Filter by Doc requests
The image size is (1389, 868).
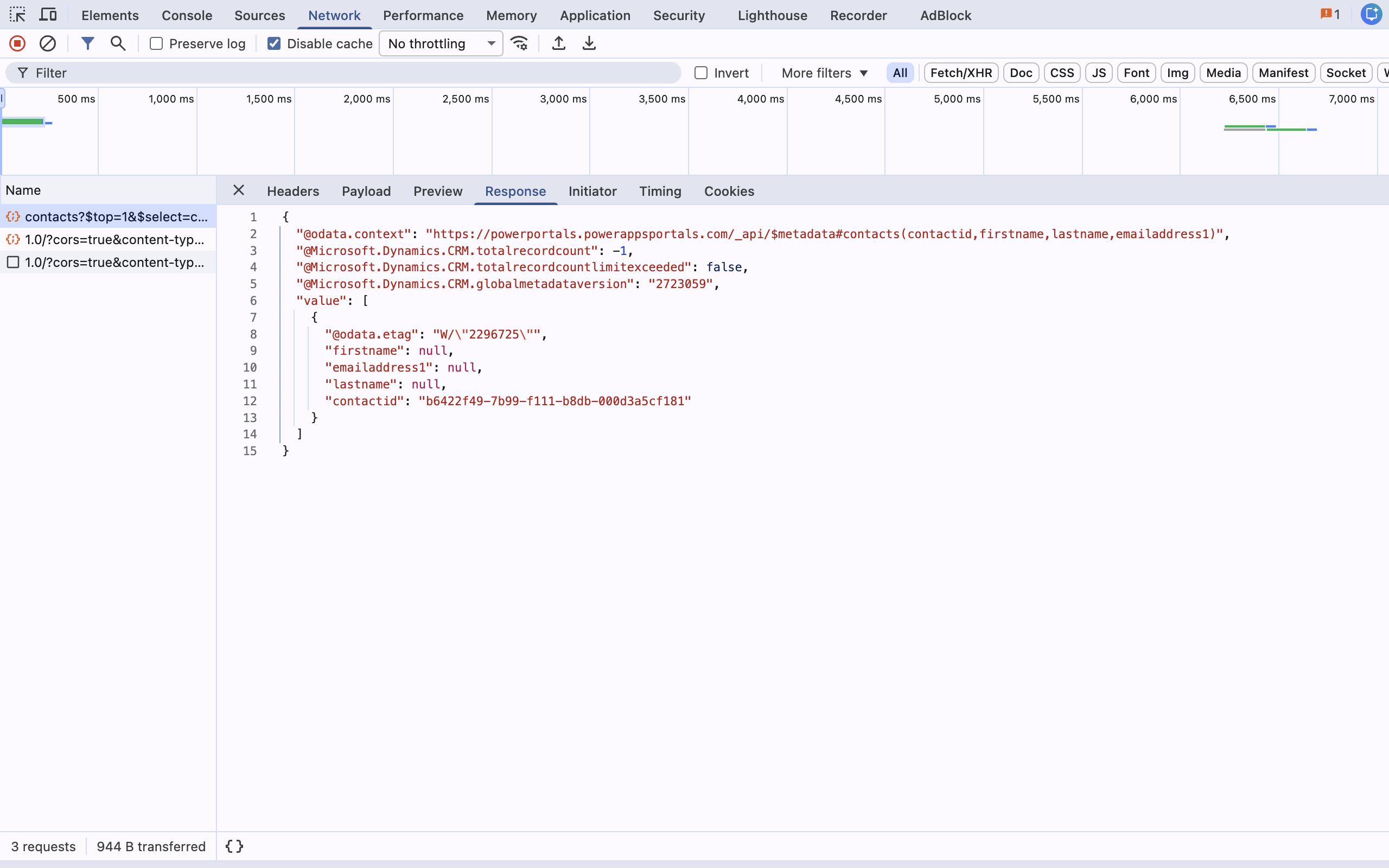click(x=1021, y=73)
